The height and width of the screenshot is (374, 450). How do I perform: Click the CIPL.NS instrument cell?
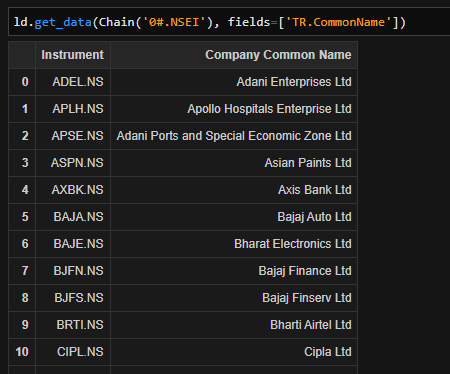click(73, 352)
